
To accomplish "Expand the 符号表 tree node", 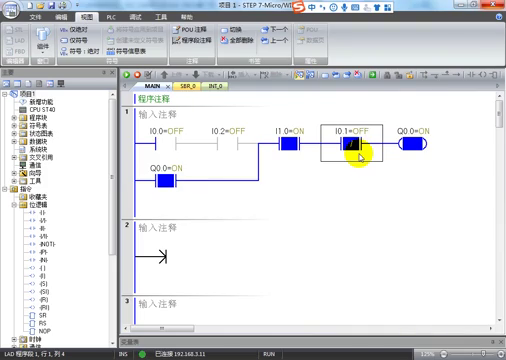I will (14, 126).
